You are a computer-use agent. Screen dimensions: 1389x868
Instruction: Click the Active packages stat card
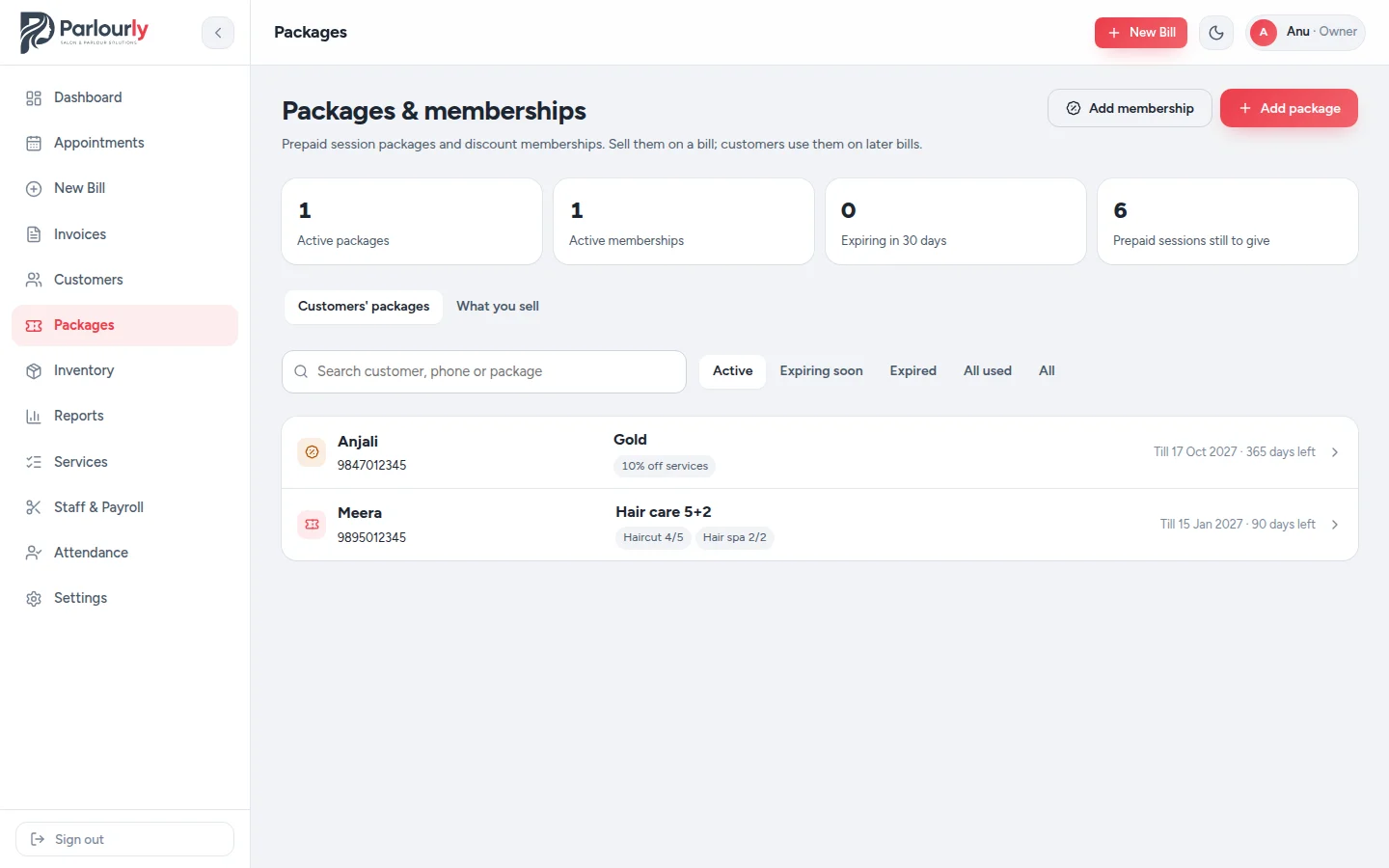[412, 221]
